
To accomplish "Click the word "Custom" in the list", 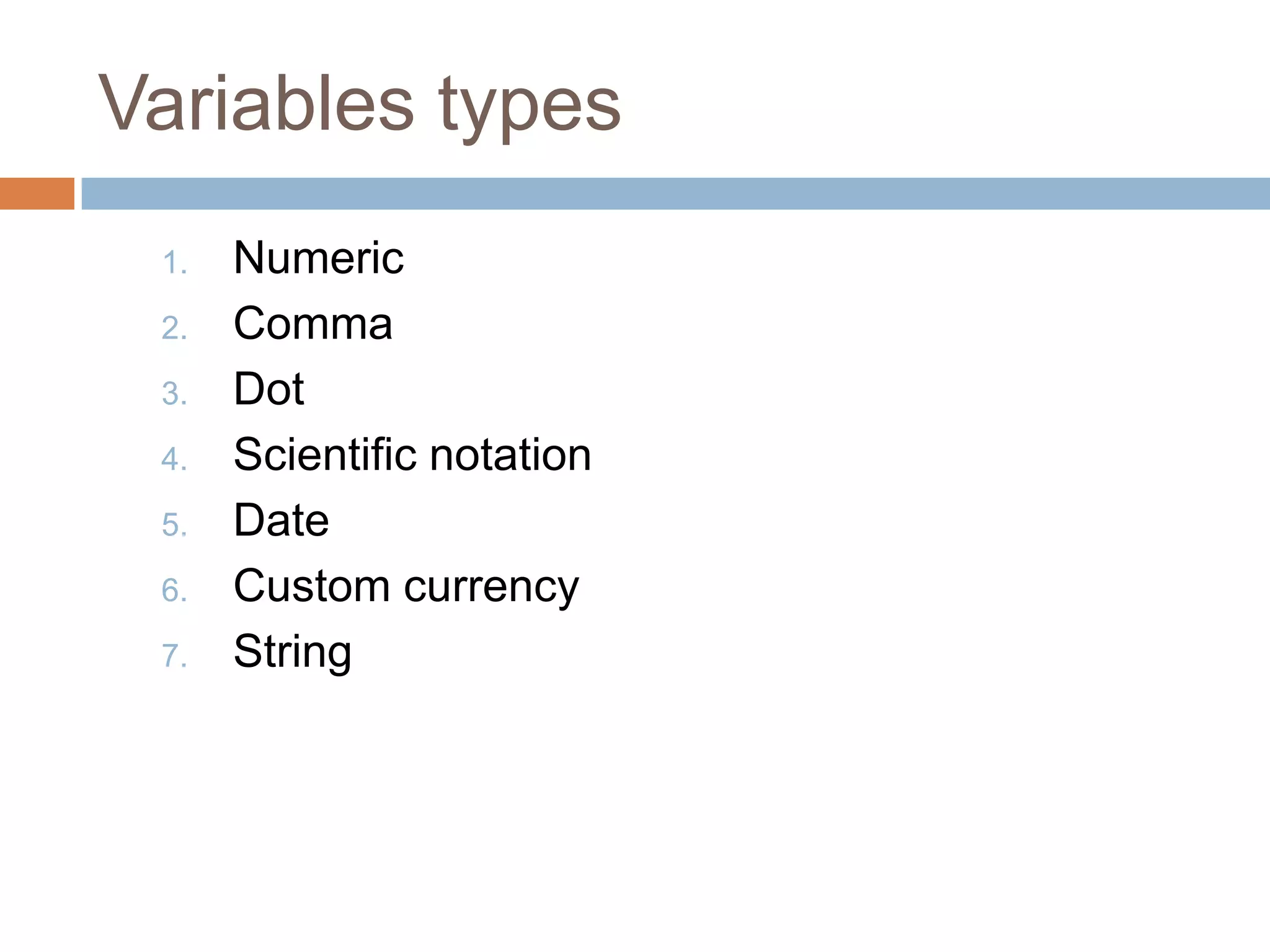I will tap(311, 586).
